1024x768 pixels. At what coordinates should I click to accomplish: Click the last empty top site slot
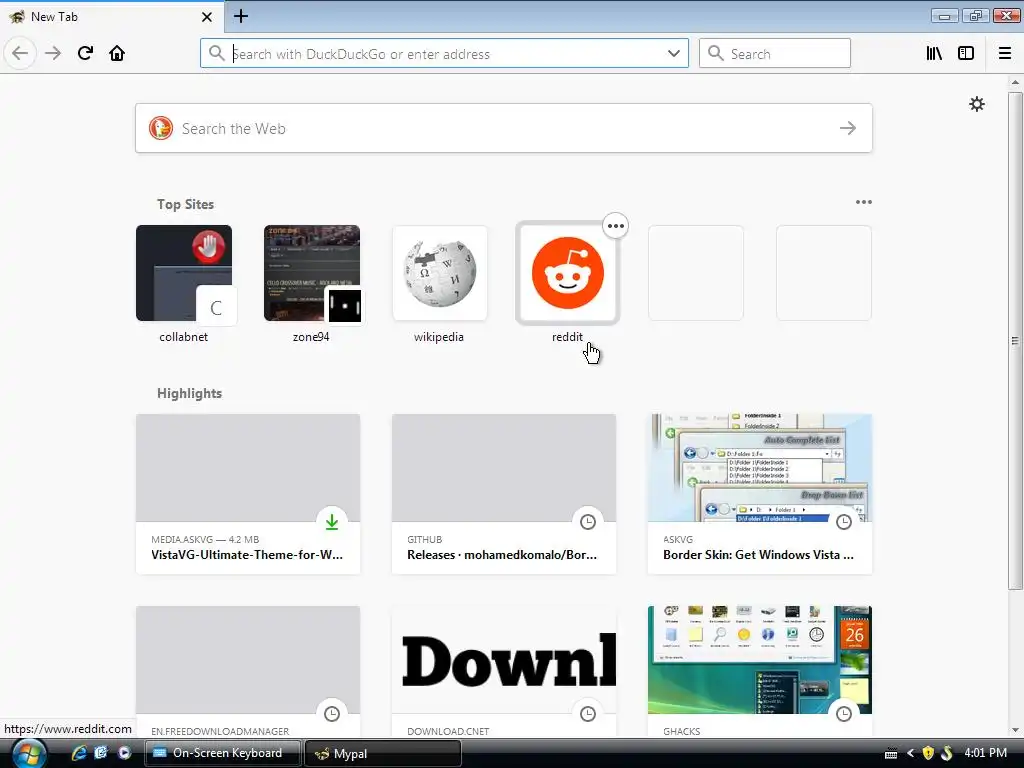coord(824,273)
